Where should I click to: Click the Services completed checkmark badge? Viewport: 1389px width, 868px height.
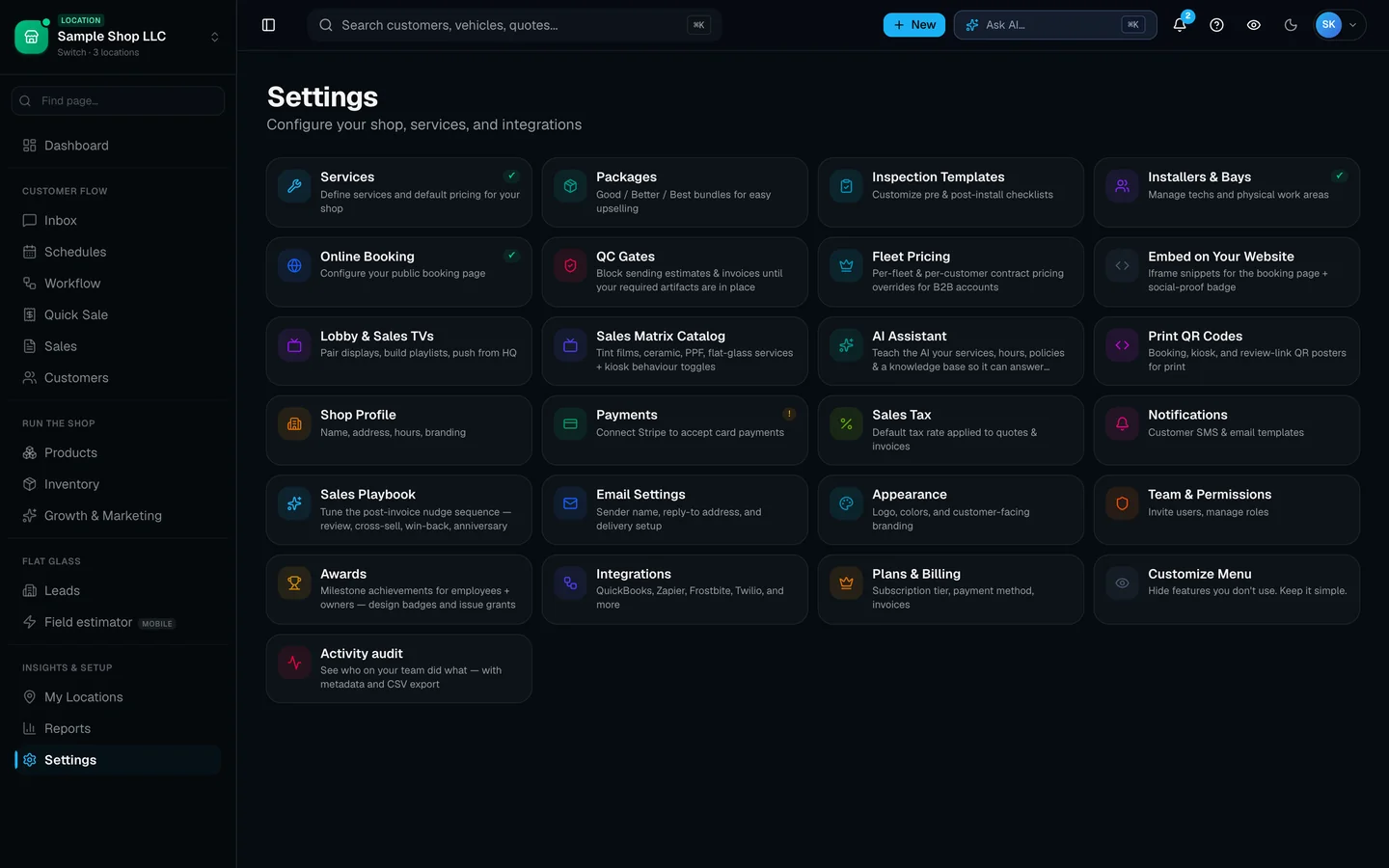(511, 176)
